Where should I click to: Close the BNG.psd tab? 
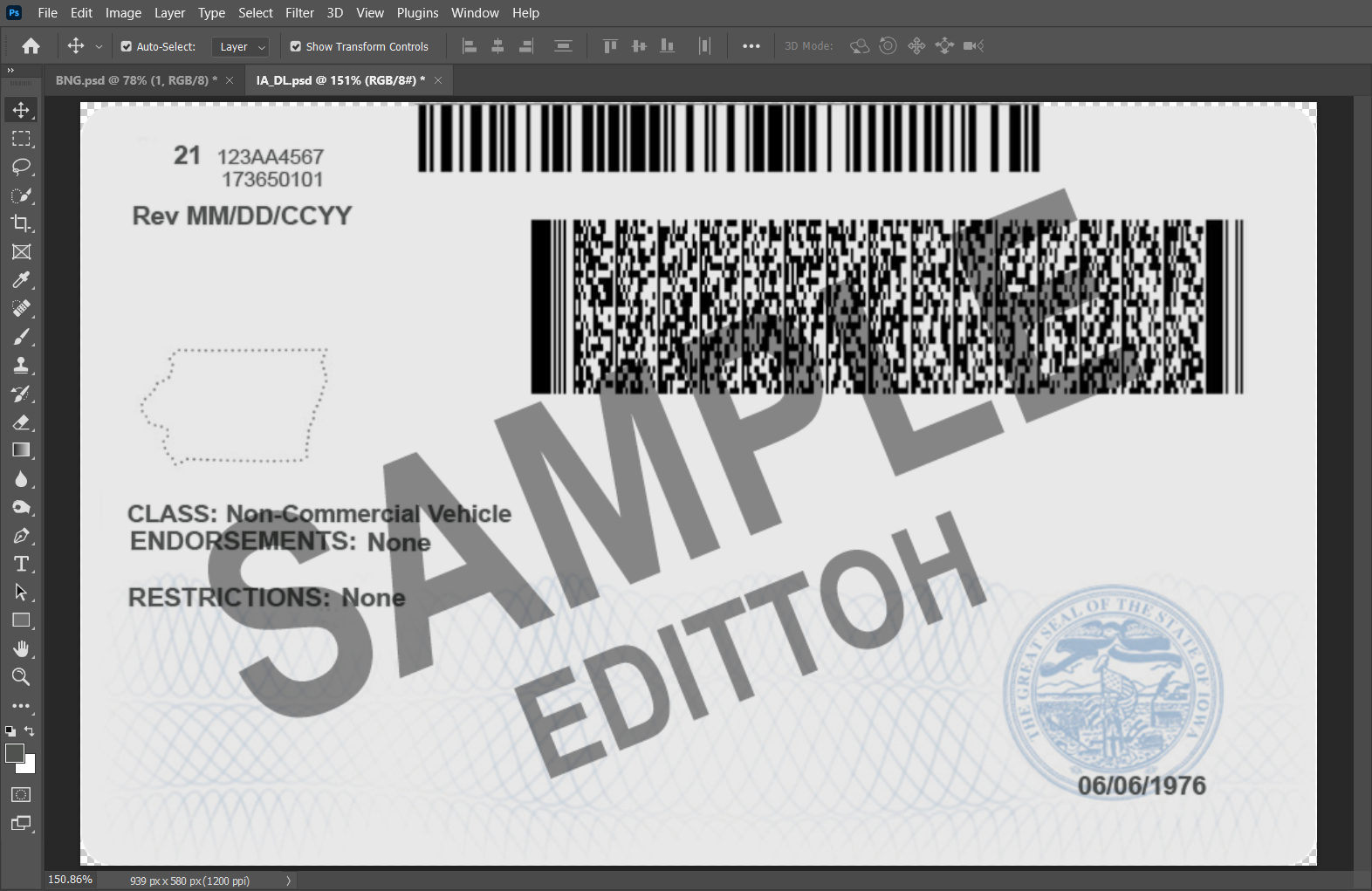[230, 80]
